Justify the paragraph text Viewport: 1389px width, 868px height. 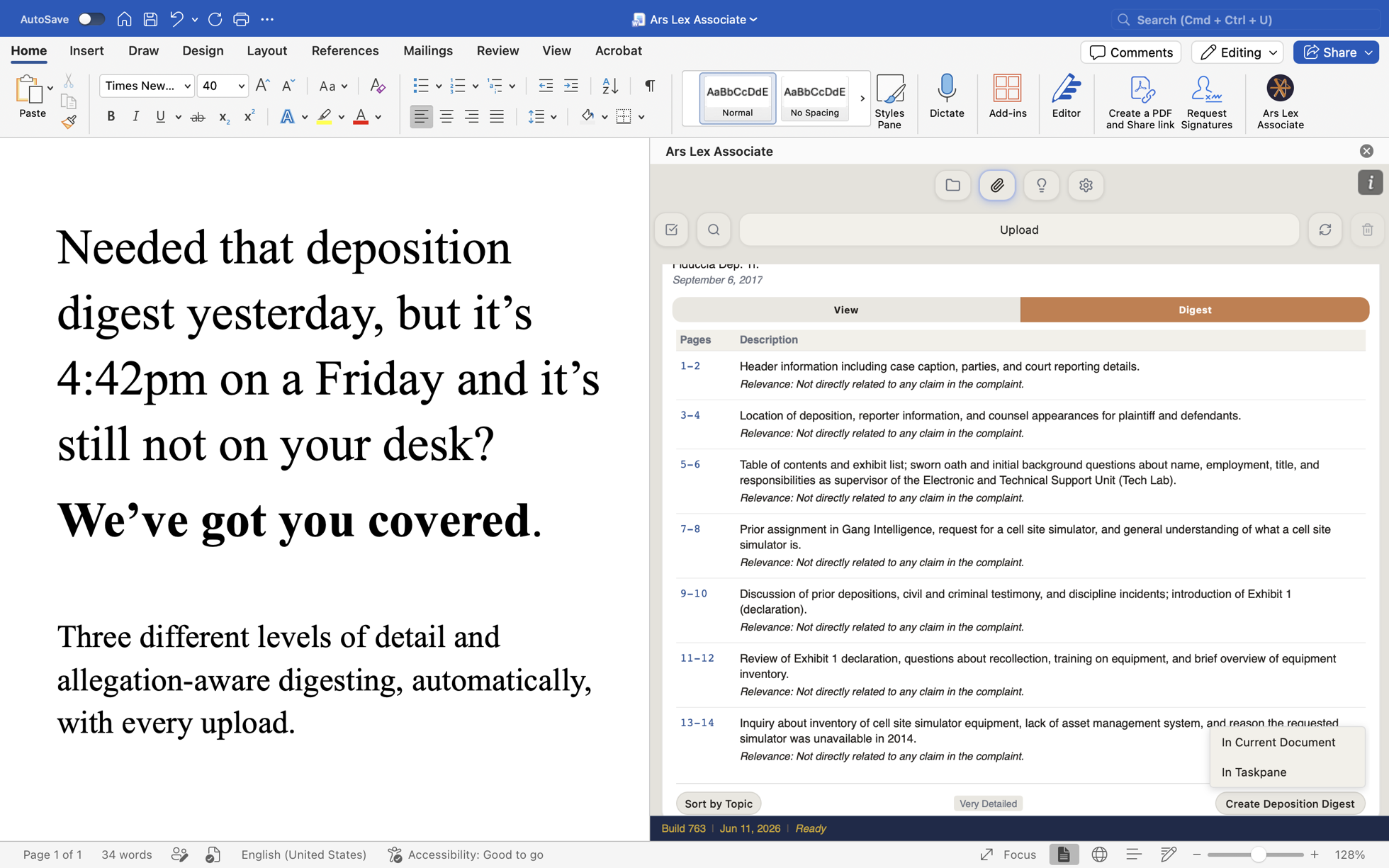pyautogui.click(x=497, y=117)
